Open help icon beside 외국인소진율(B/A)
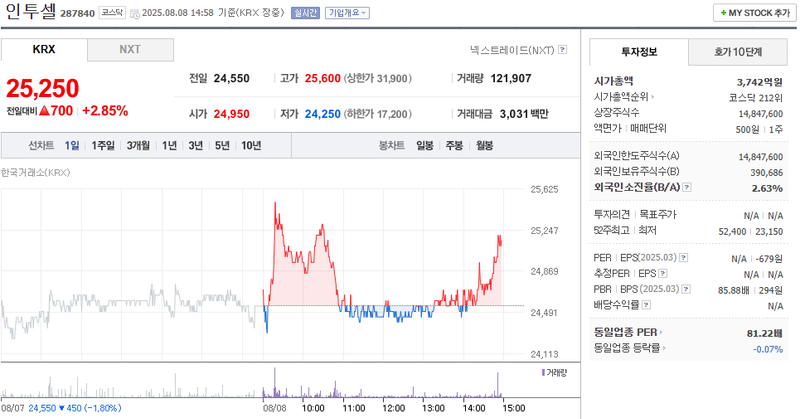 [687, 187]
